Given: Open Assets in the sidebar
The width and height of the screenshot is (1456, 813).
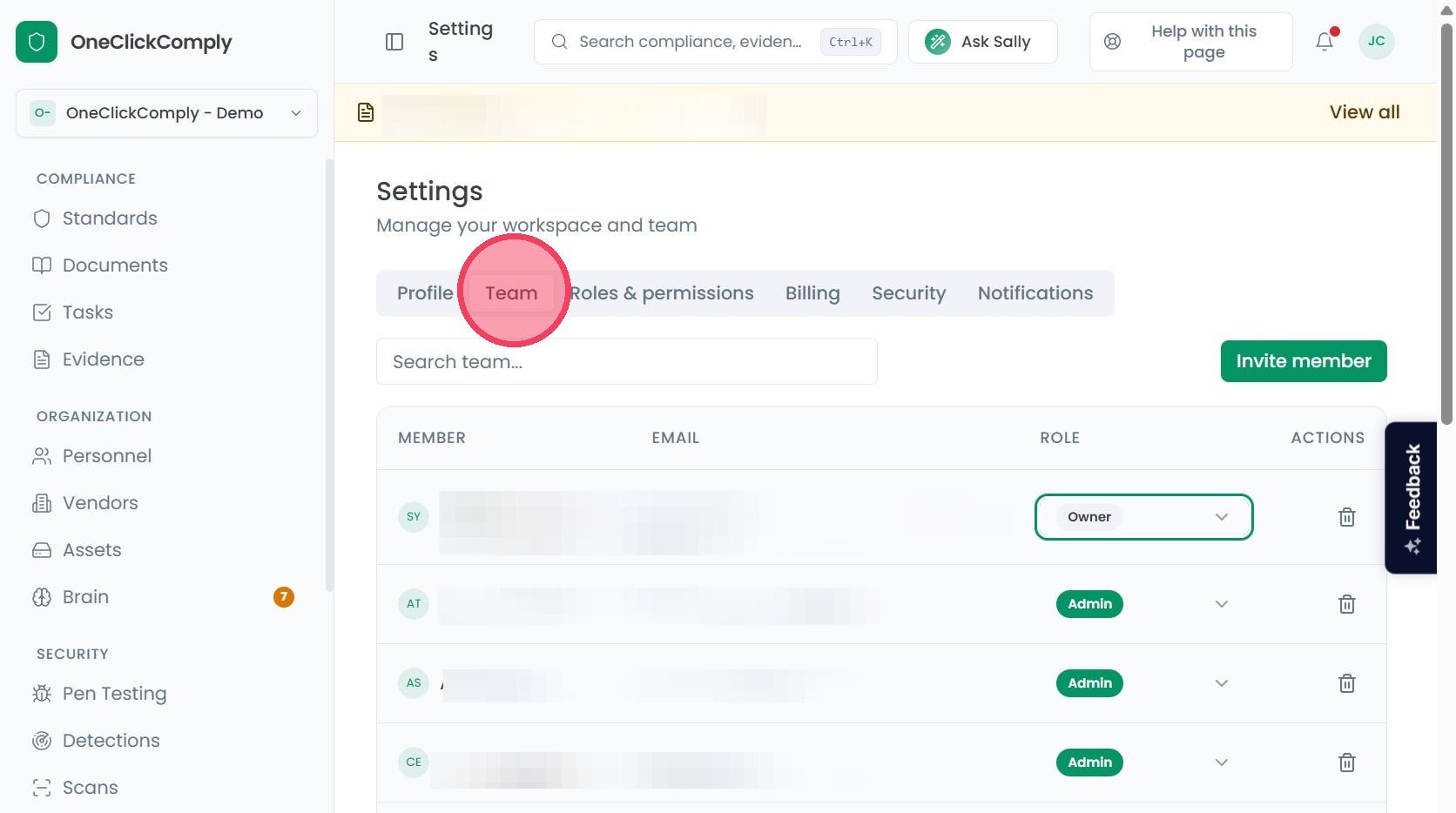Looking at the screenshot, I should click(x=92, y=550).
